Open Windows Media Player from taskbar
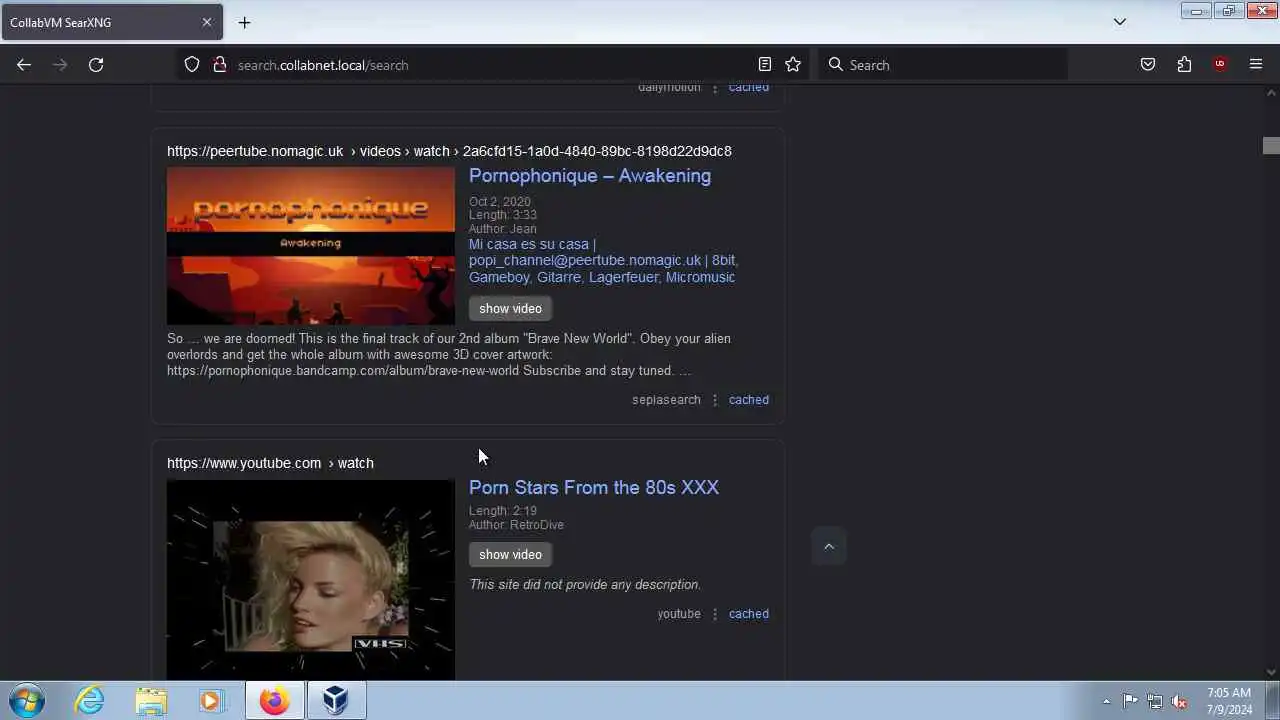This screenshot has height=720, width=1280. (211, 700)
